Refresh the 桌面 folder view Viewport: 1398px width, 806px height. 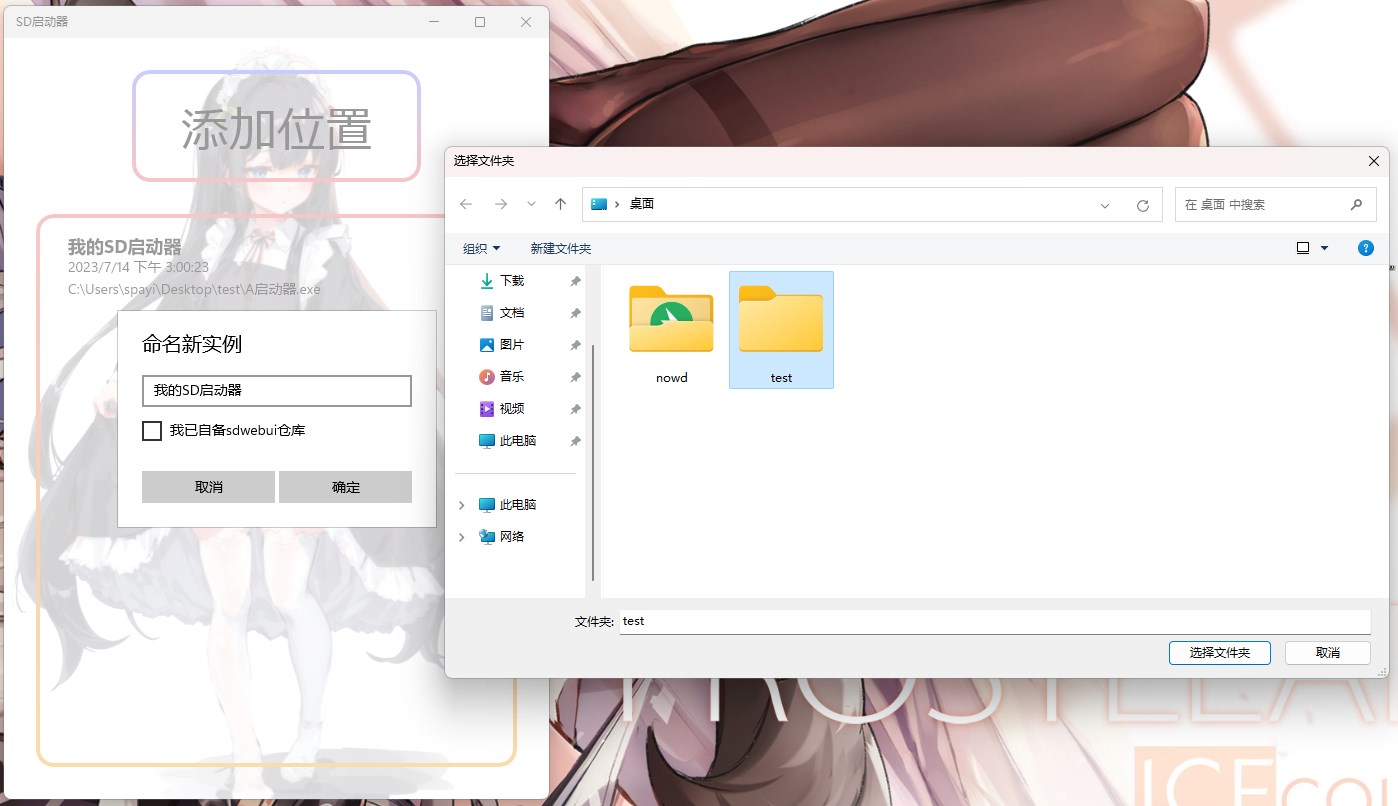coord(1143,205)
